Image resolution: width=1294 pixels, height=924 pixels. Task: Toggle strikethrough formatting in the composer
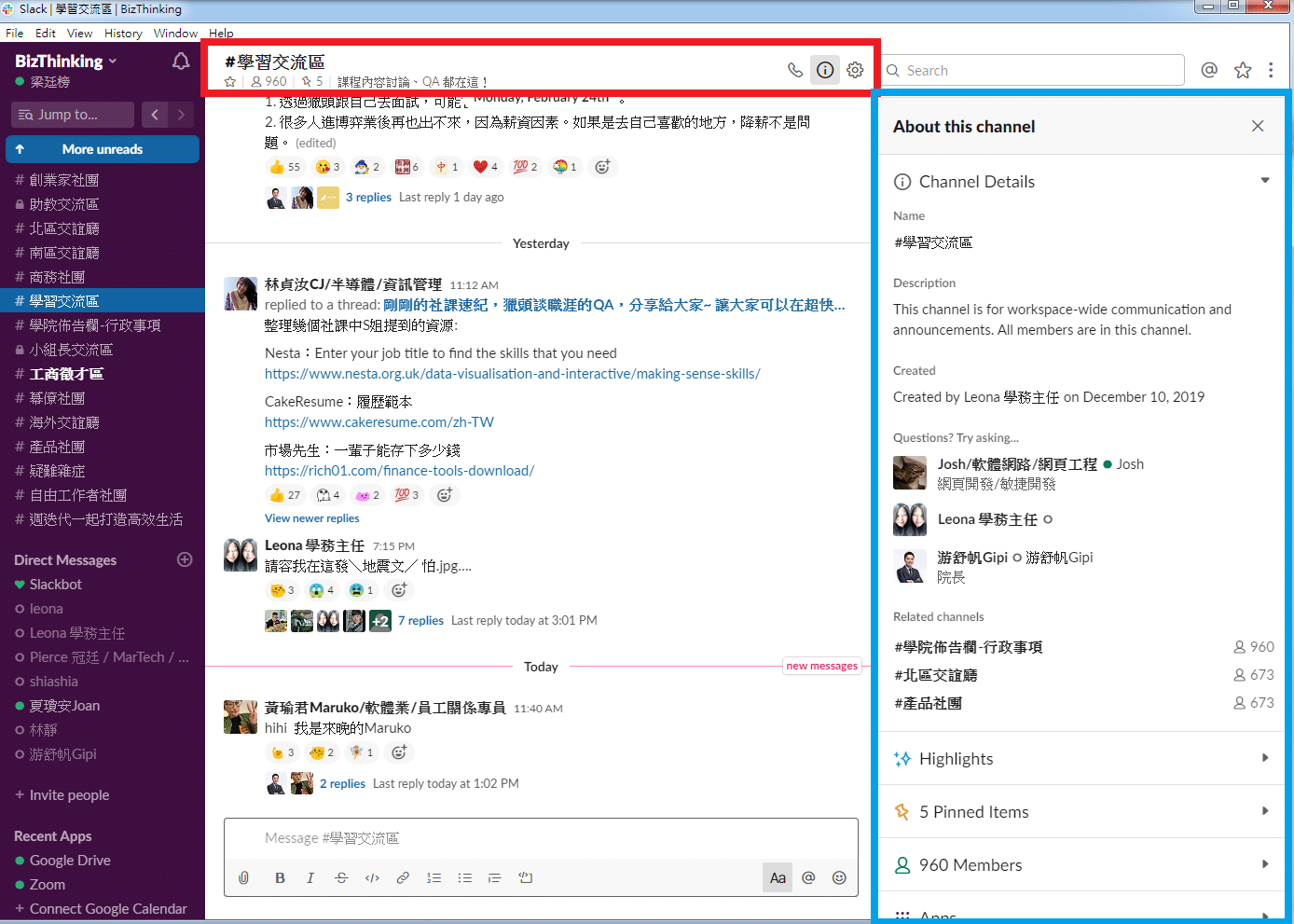[340, 877]
